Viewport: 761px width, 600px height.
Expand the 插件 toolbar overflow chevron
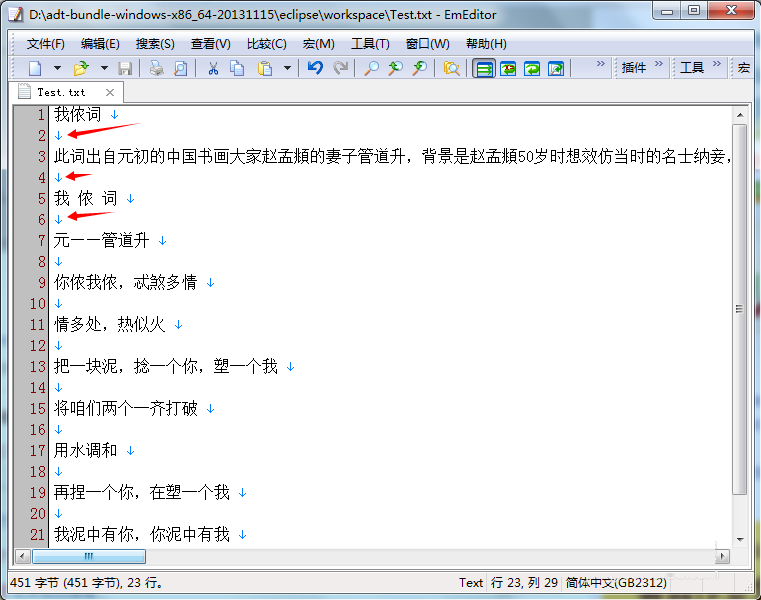(659, 64)
